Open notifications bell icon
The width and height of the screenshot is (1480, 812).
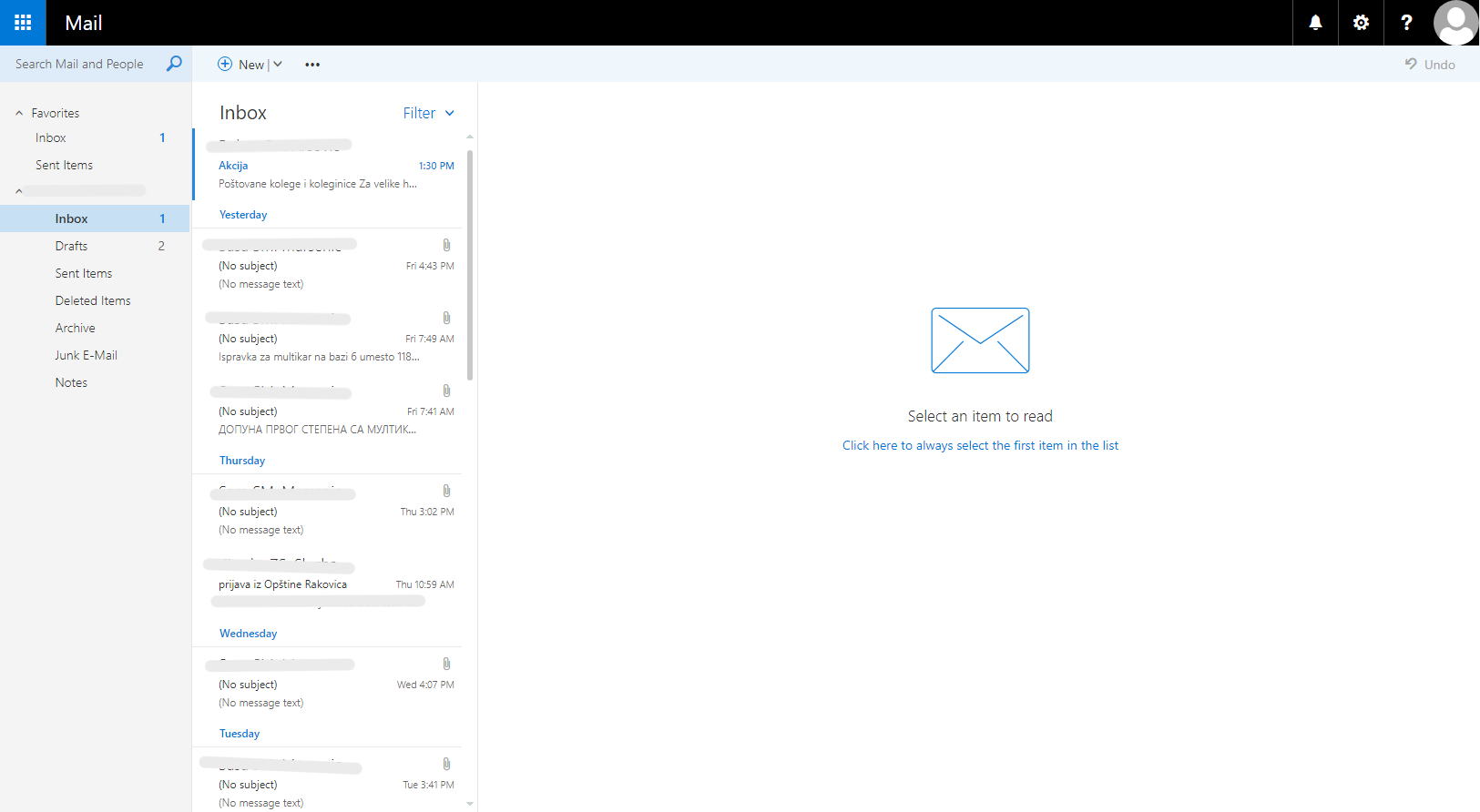coord(1315,23)
